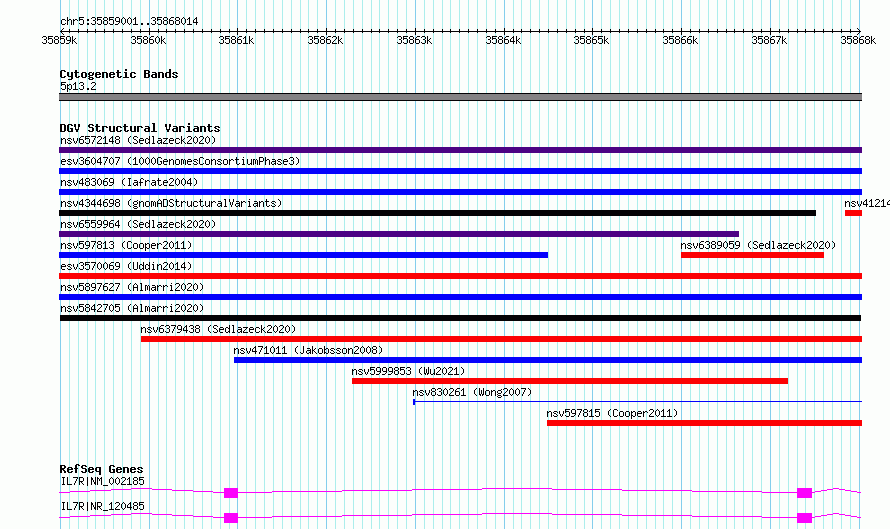
Task: Click the nsv6389059 (Sedlazeck2020) red bar
Action: (x=752, y=255)
